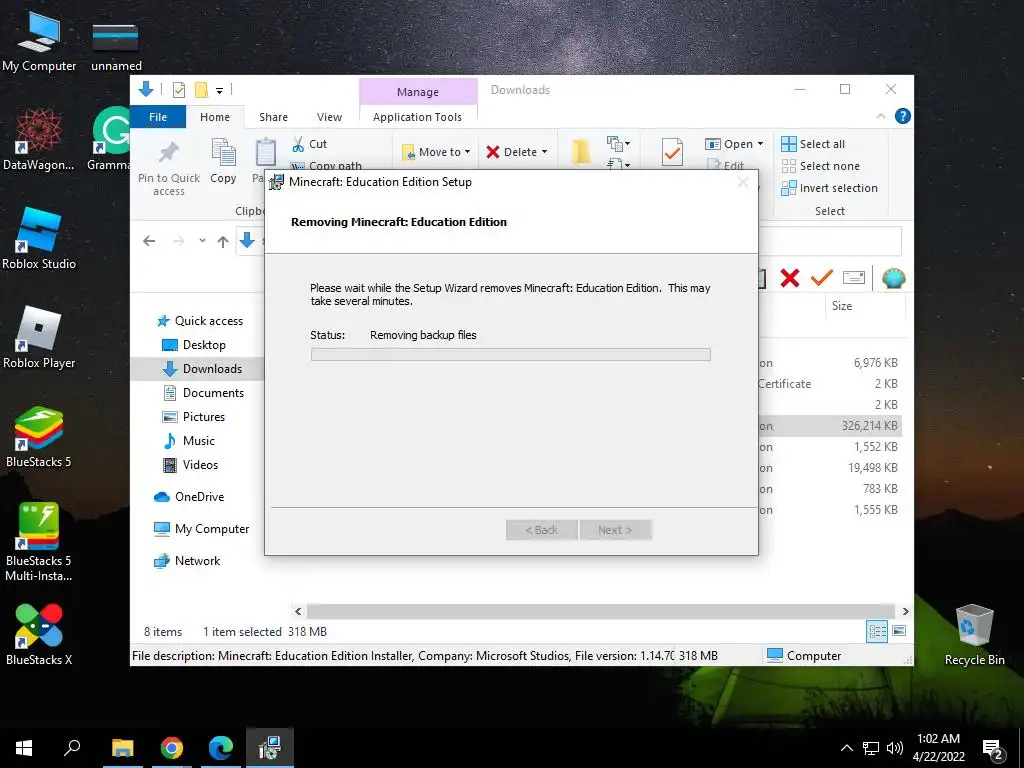Select the Home ribbon tab
The width and height of the screenshot is (1024, 768).
click(x=215, y=117)
